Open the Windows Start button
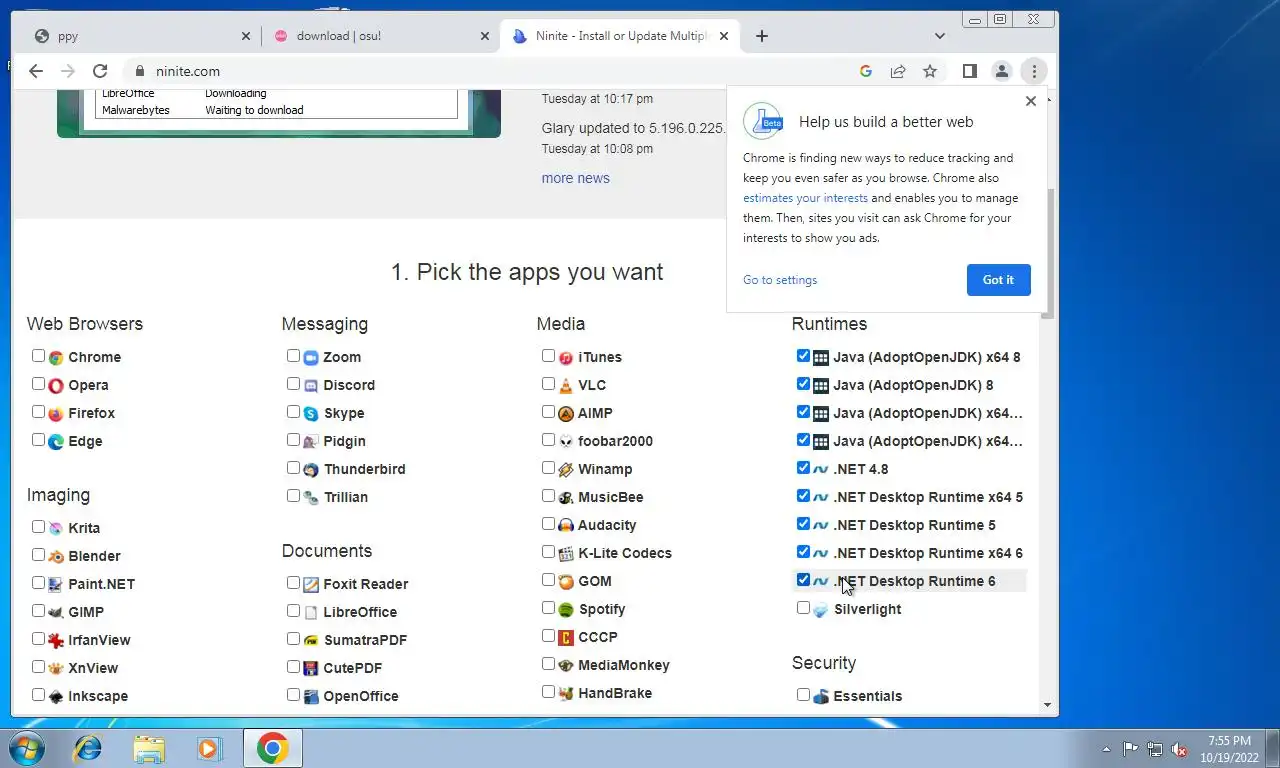 25,748
